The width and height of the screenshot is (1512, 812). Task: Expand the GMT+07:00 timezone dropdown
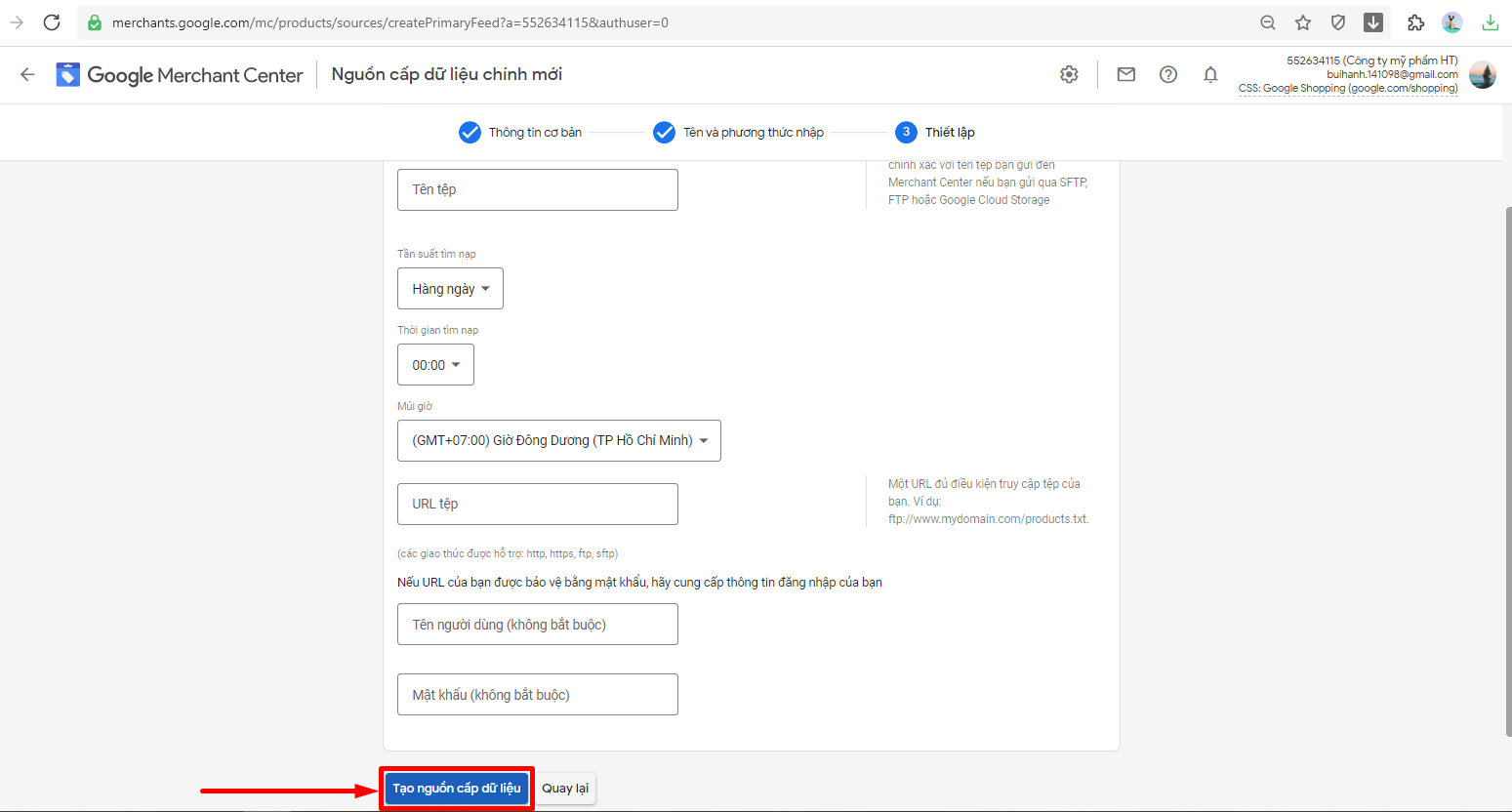pyautogui.click(x=558, y=441)
